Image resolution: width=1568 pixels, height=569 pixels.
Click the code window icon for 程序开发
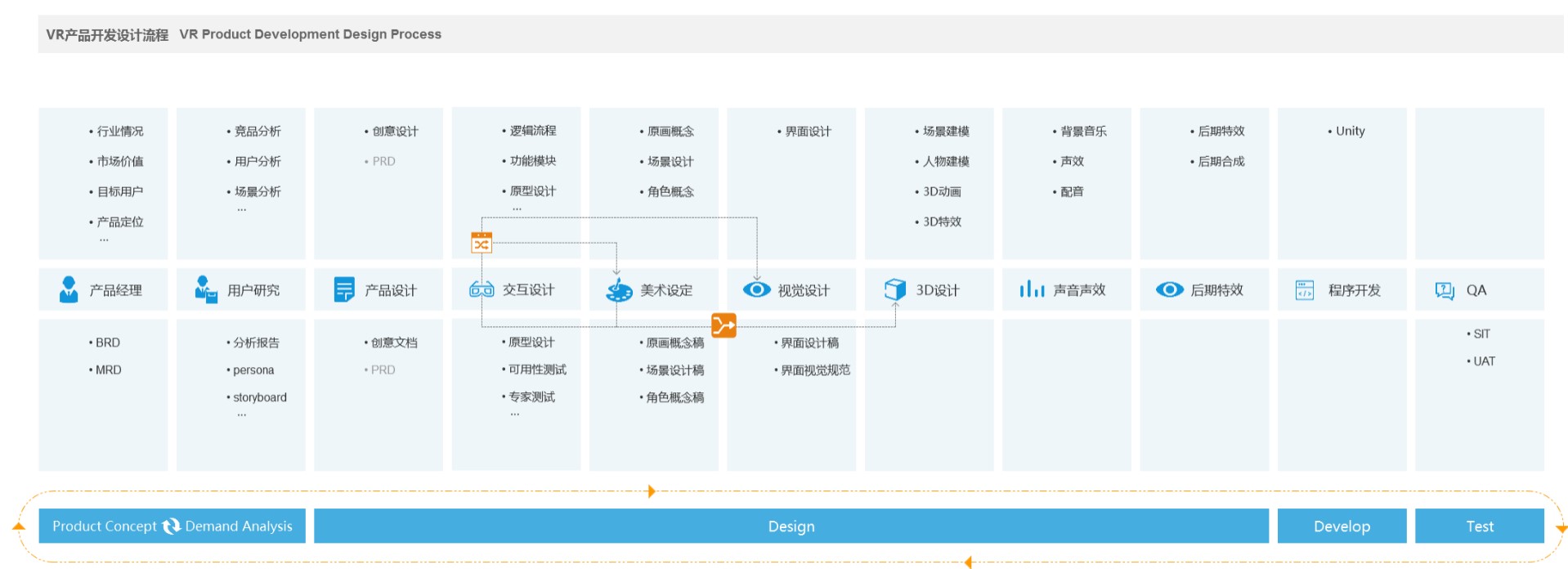point(1305,289)
